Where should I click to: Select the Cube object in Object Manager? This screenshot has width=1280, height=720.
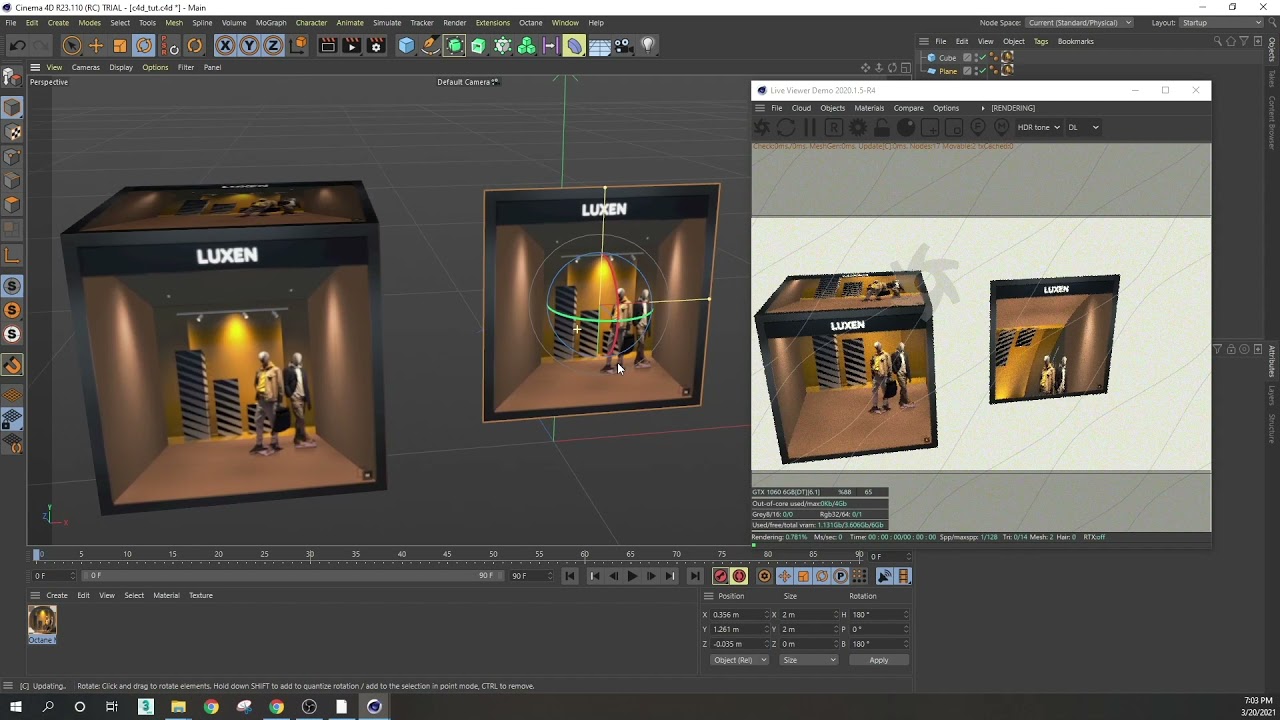[947, 58]
